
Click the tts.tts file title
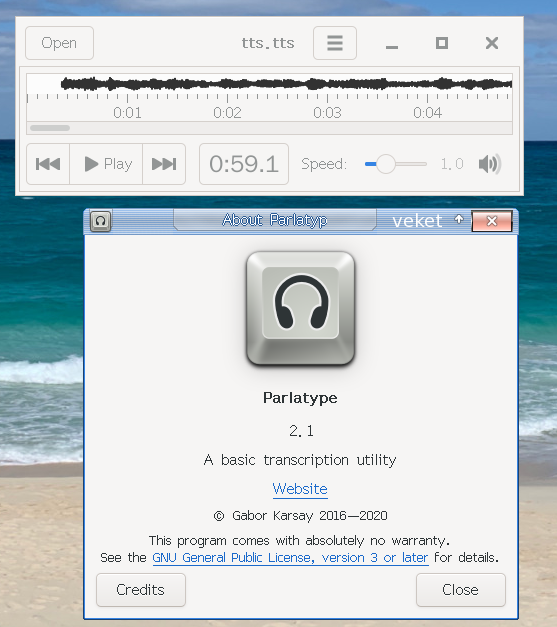click(268, 43)
